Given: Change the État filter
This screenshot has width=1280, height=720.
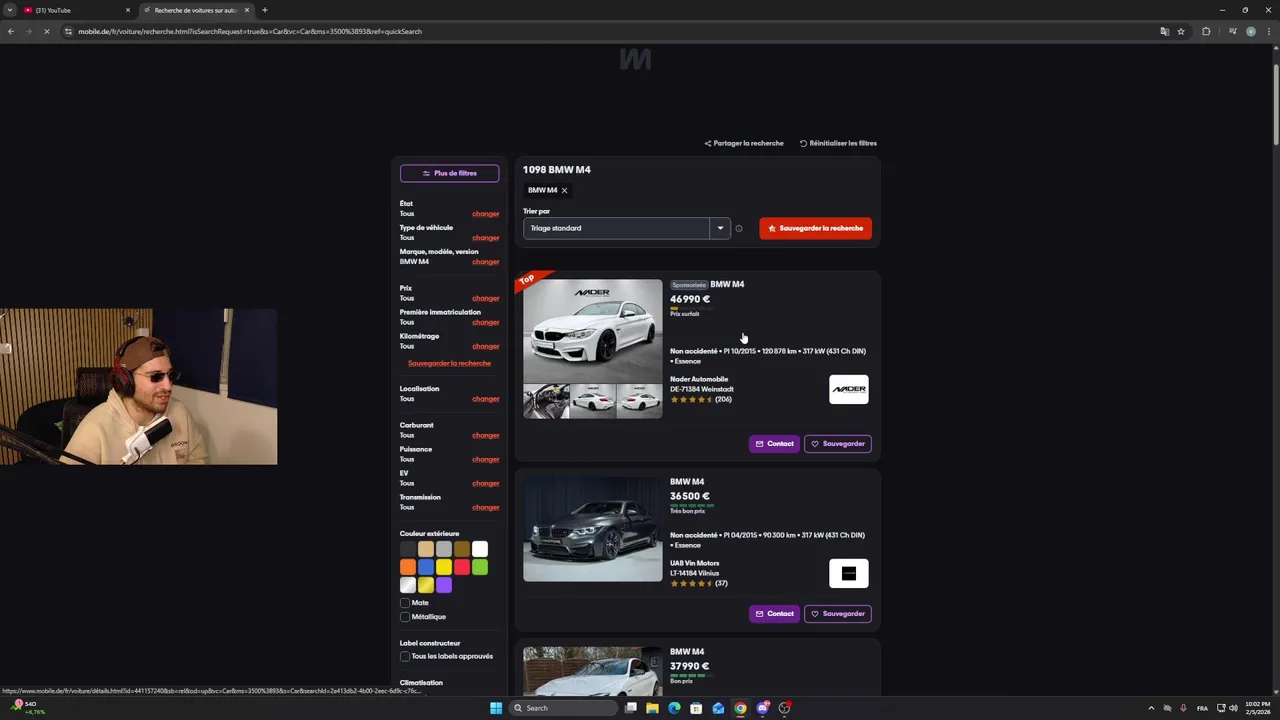Looking at the screenshot, I should tap(485, 214).
